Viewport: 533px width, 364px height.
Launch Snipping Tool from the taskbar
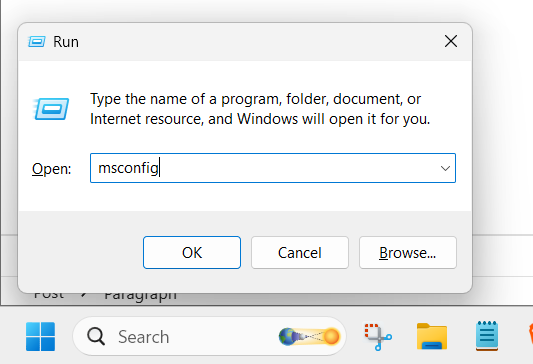(378, 336)
